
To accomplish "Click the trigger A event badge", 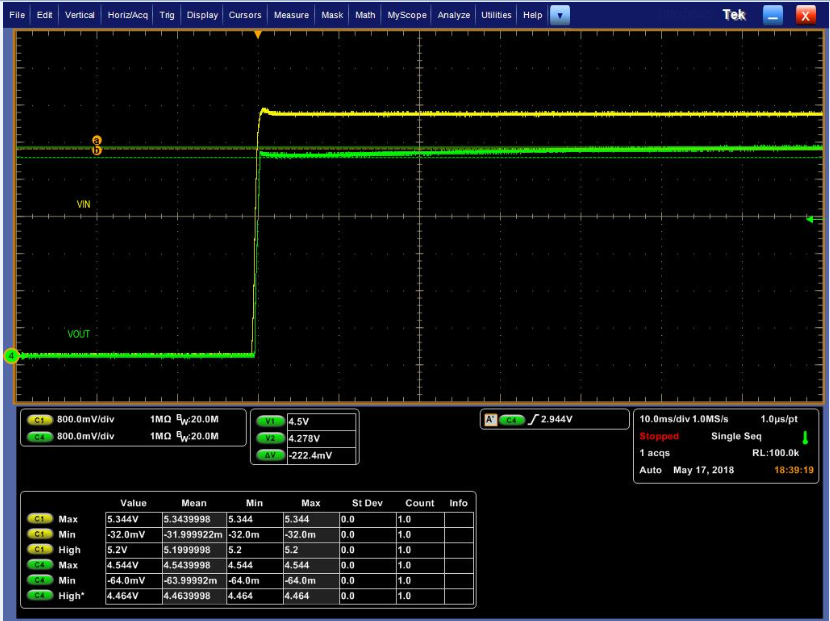I will tap(490, 420).
